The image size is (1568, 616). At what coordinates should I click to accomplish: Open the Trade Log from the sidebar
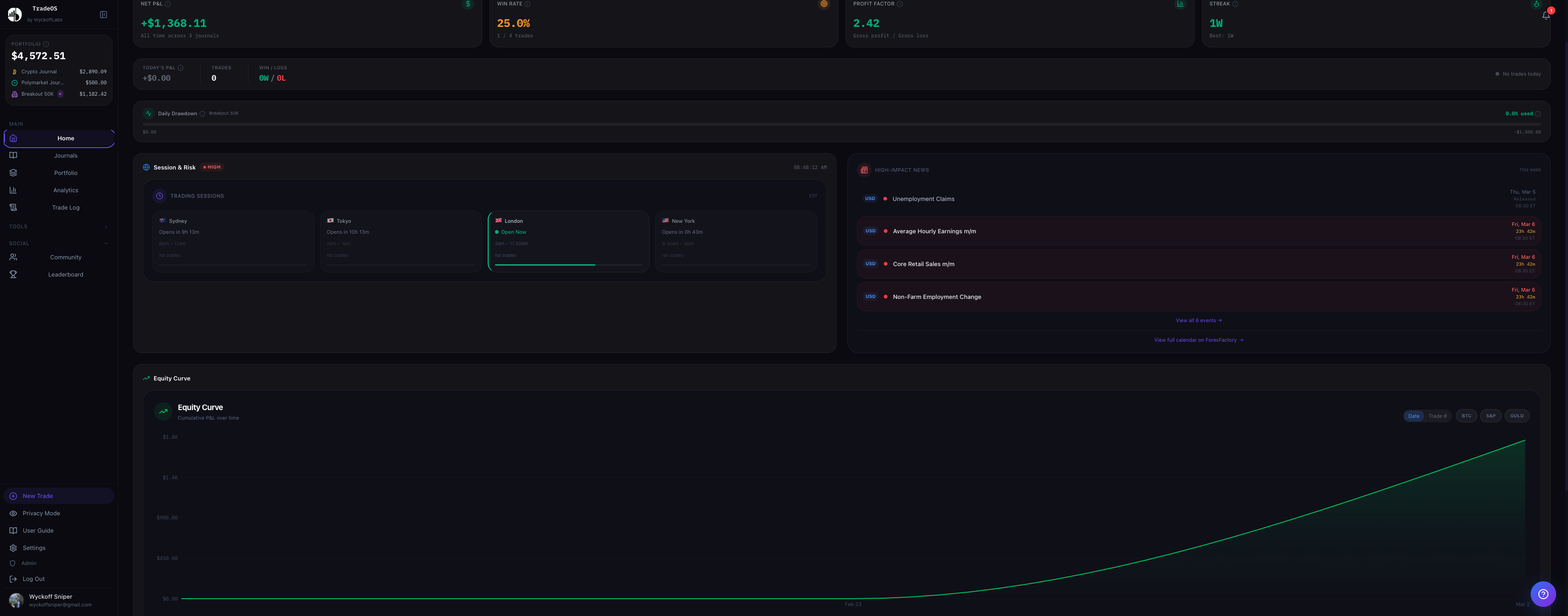[x=65, y=207]
